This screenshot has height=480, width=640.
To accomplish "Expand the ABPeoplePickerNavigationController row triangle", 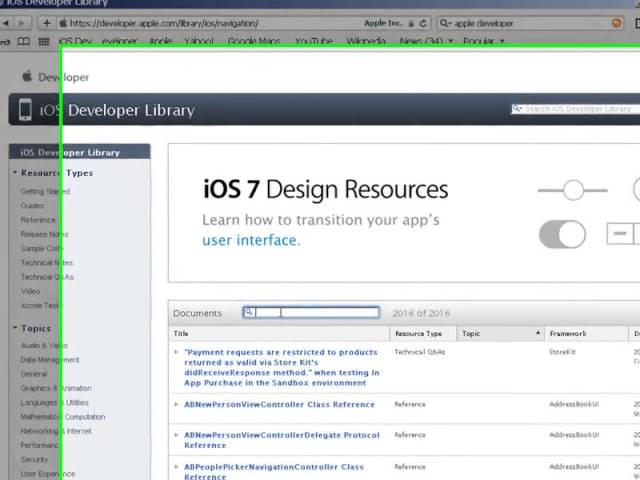I will pyautogui.click(x=176, y=466).
